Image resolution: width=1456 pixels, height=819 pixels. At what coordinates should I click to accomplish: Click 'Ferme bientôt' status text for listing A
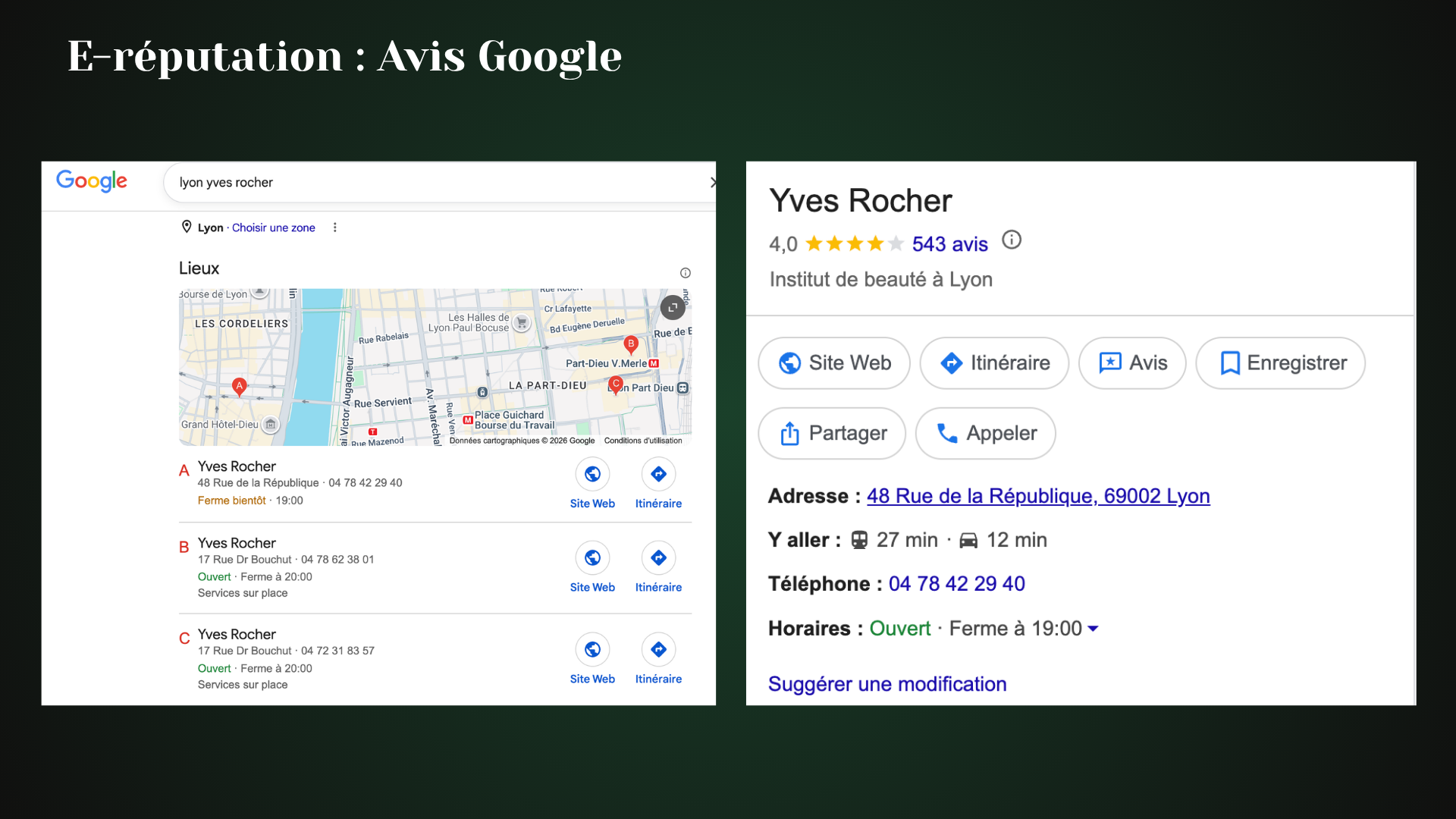tap(232, 500)
